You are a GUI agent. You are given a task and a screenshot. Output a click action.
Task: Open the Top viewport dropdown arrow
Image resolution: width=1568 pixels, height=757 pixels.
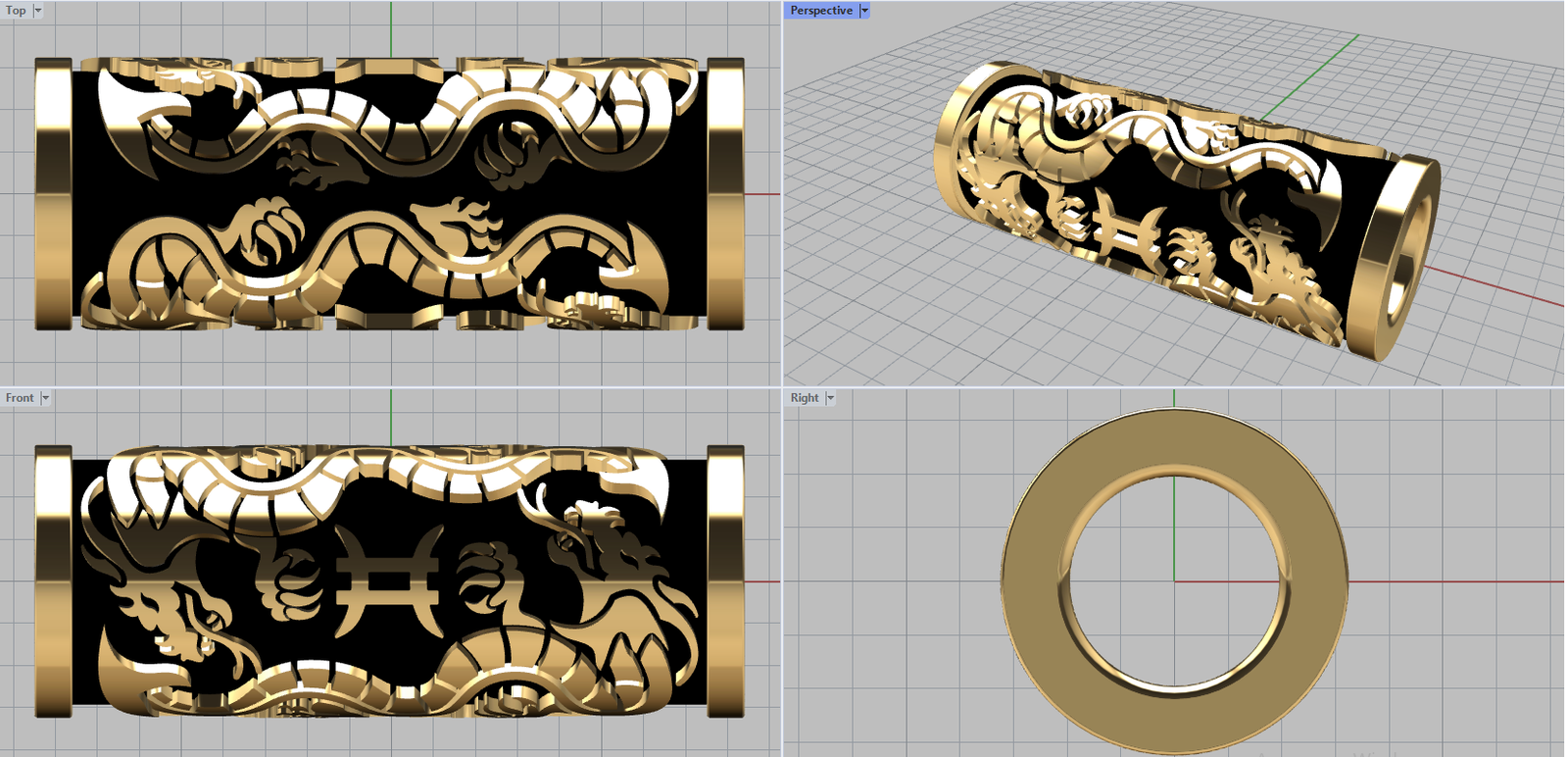(x=38, y=11)
